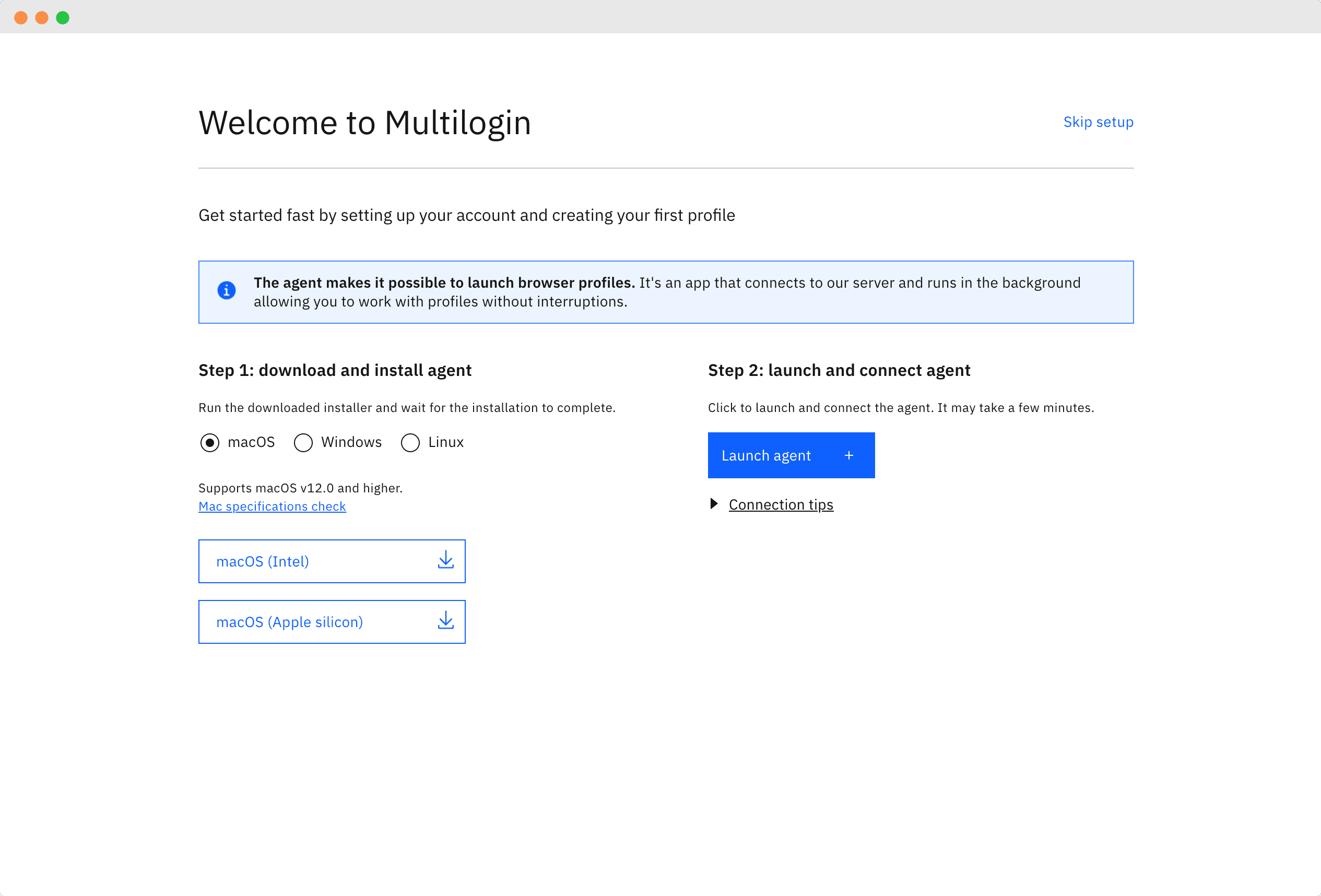Viewport: 1321px width, 896px height.
Task: Pick the Linux radio option
Action: pos(410,442)
